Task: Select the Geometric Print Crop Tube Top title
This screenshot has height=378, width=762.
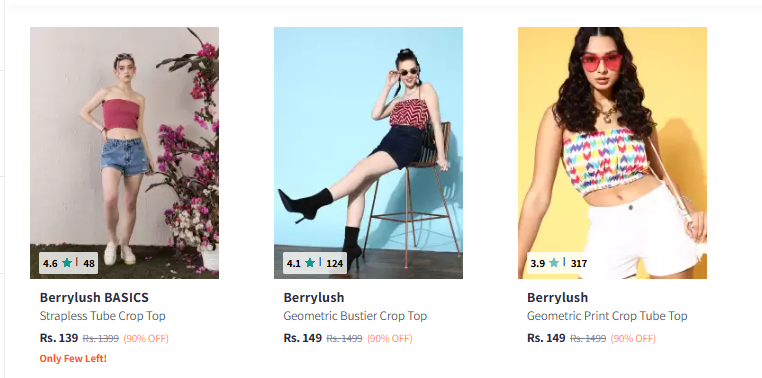Action: tap(607, 316)
